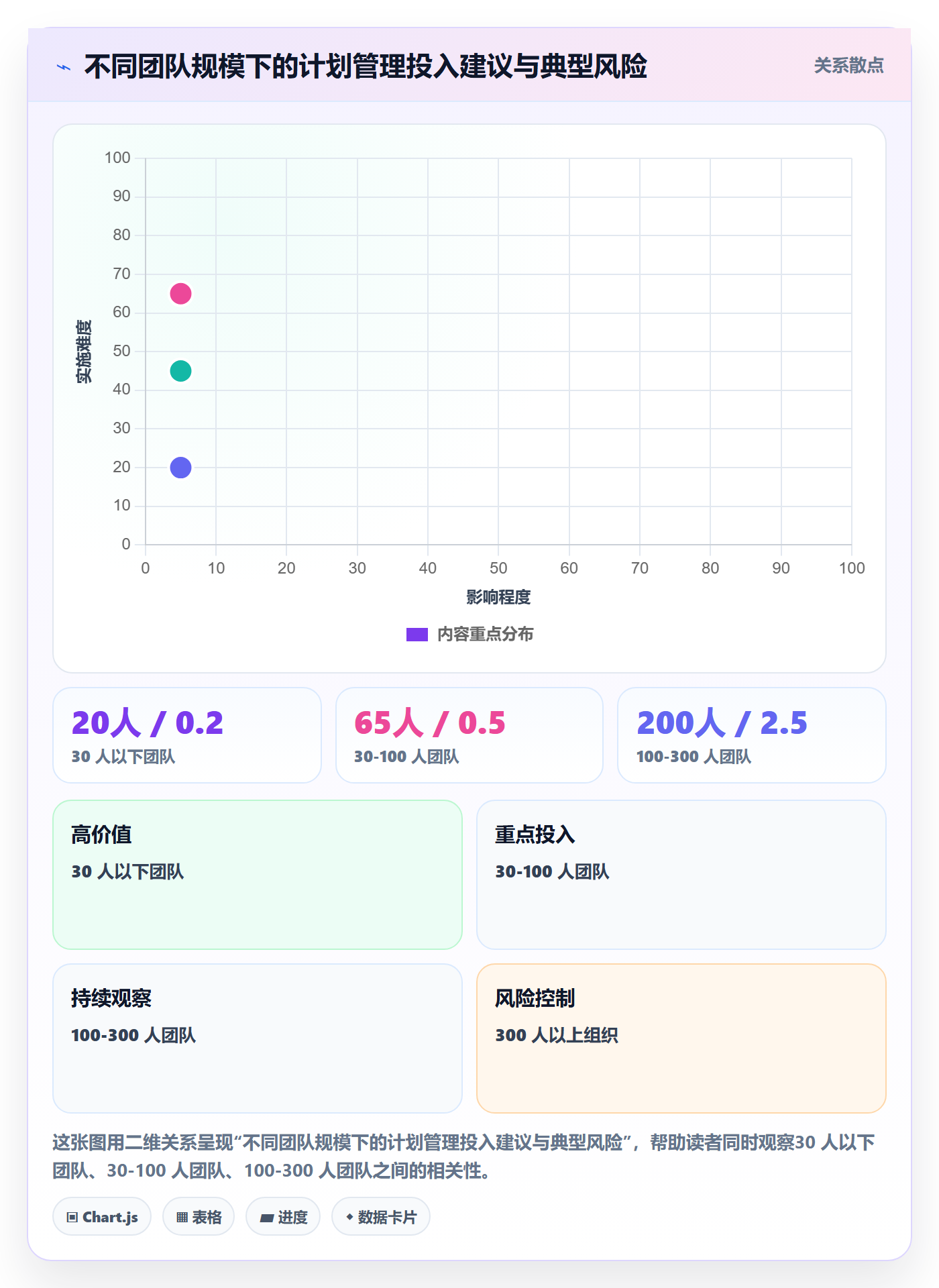The height and width of the screenshot is (1288, 939).
Task: Click the main title 不同团队规模下的计划管理投入建议与典型风险
Action: point(366,66)
